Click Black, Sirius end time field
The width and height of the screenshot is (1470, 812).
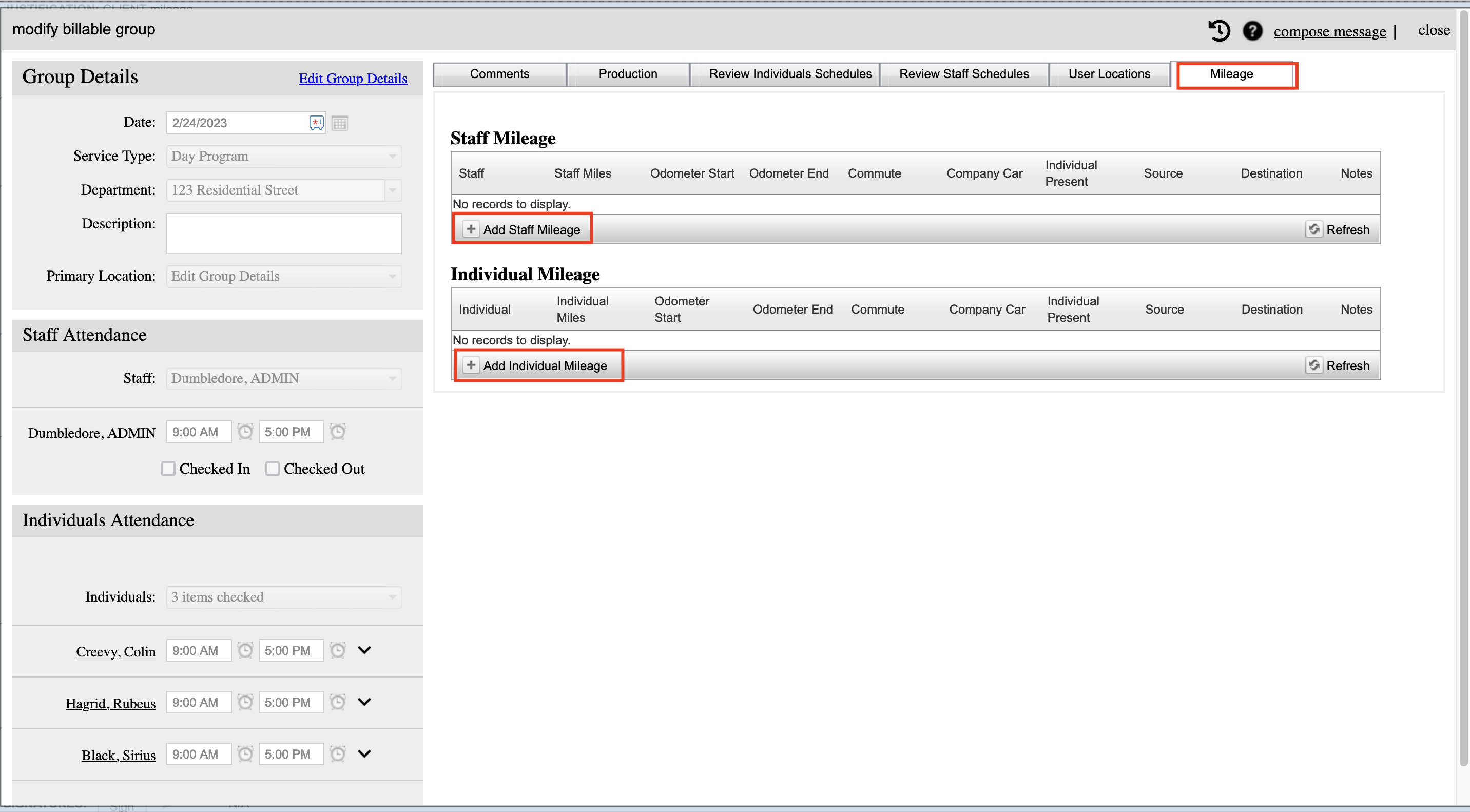(x=291, y=755)
